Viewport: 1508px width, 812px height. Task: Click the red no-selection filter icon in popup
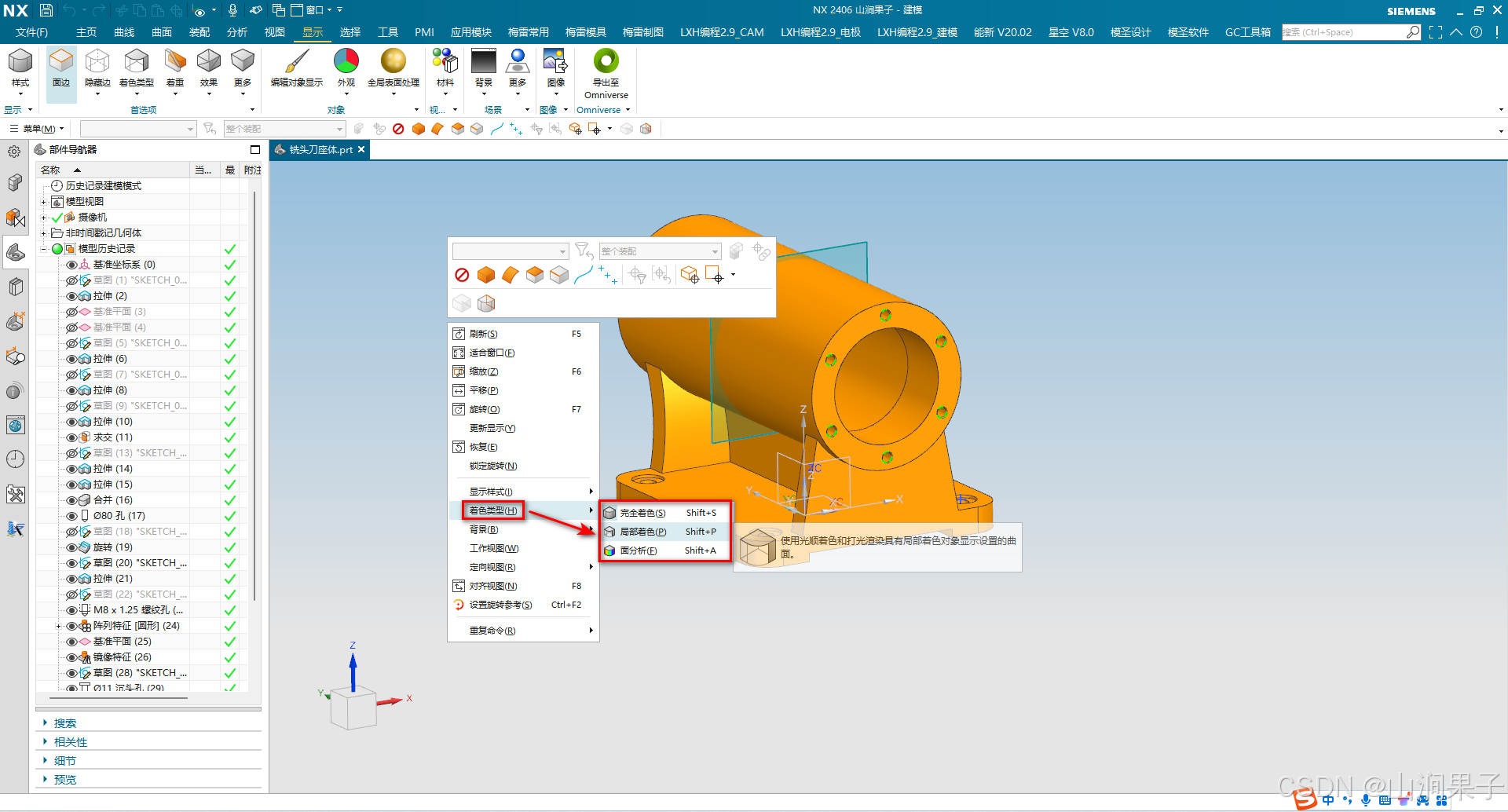coord(462,275)
